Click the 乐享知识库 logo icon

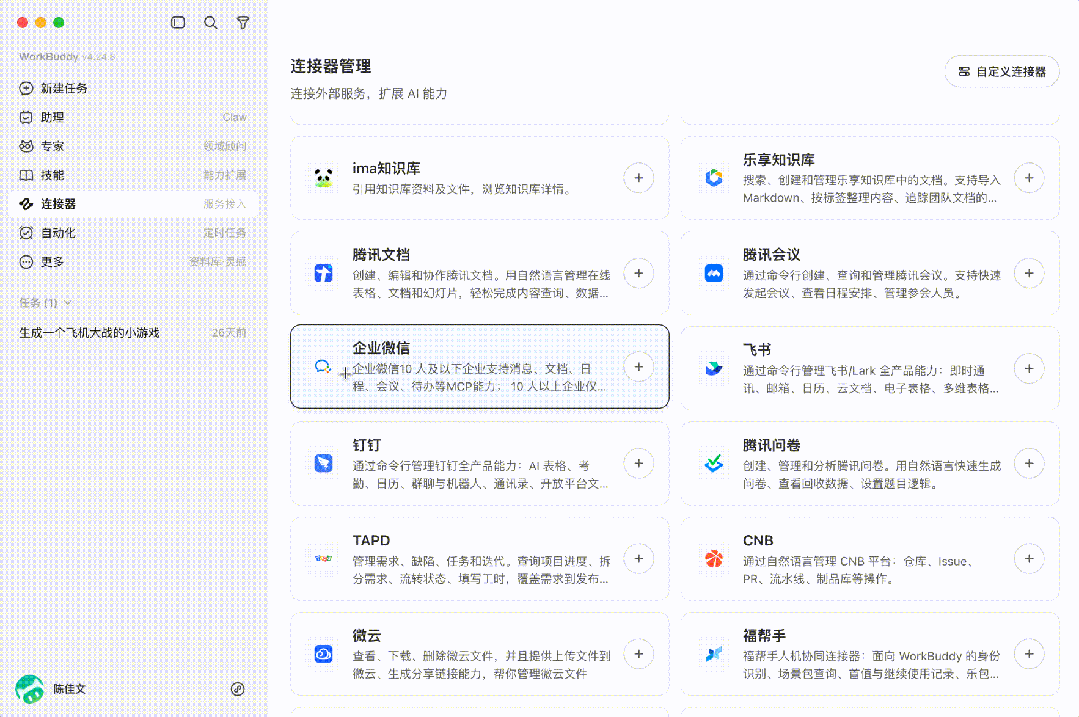(714, 178)
